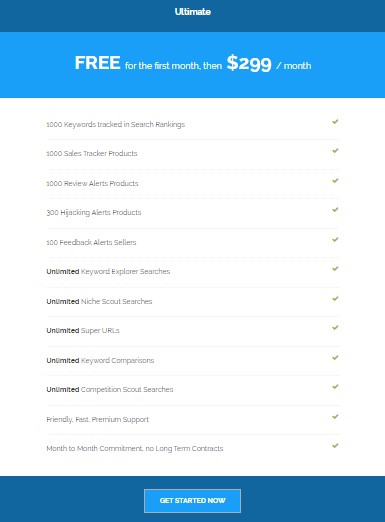Click checkmark beside 1000 Sales Tracker Products

click(335, 151)
